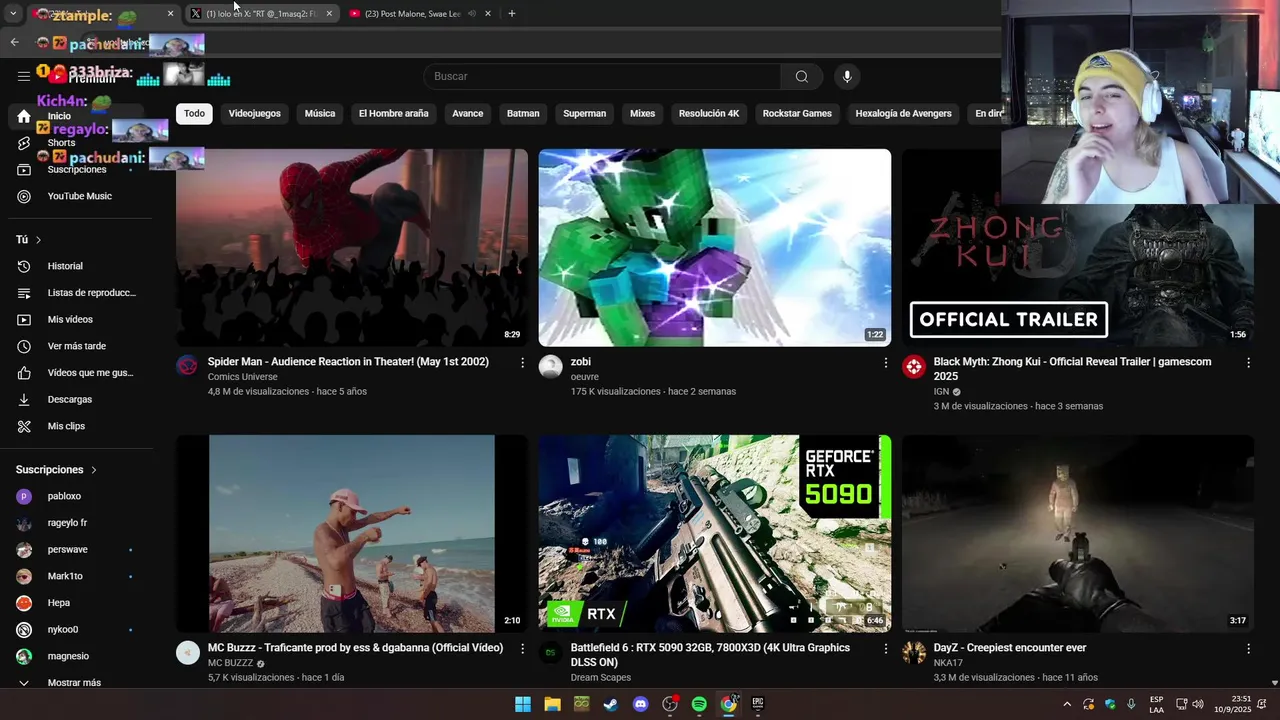
Task: Select El Hombre araña chip
Action: pyautogui.click(x=393, y=113)
